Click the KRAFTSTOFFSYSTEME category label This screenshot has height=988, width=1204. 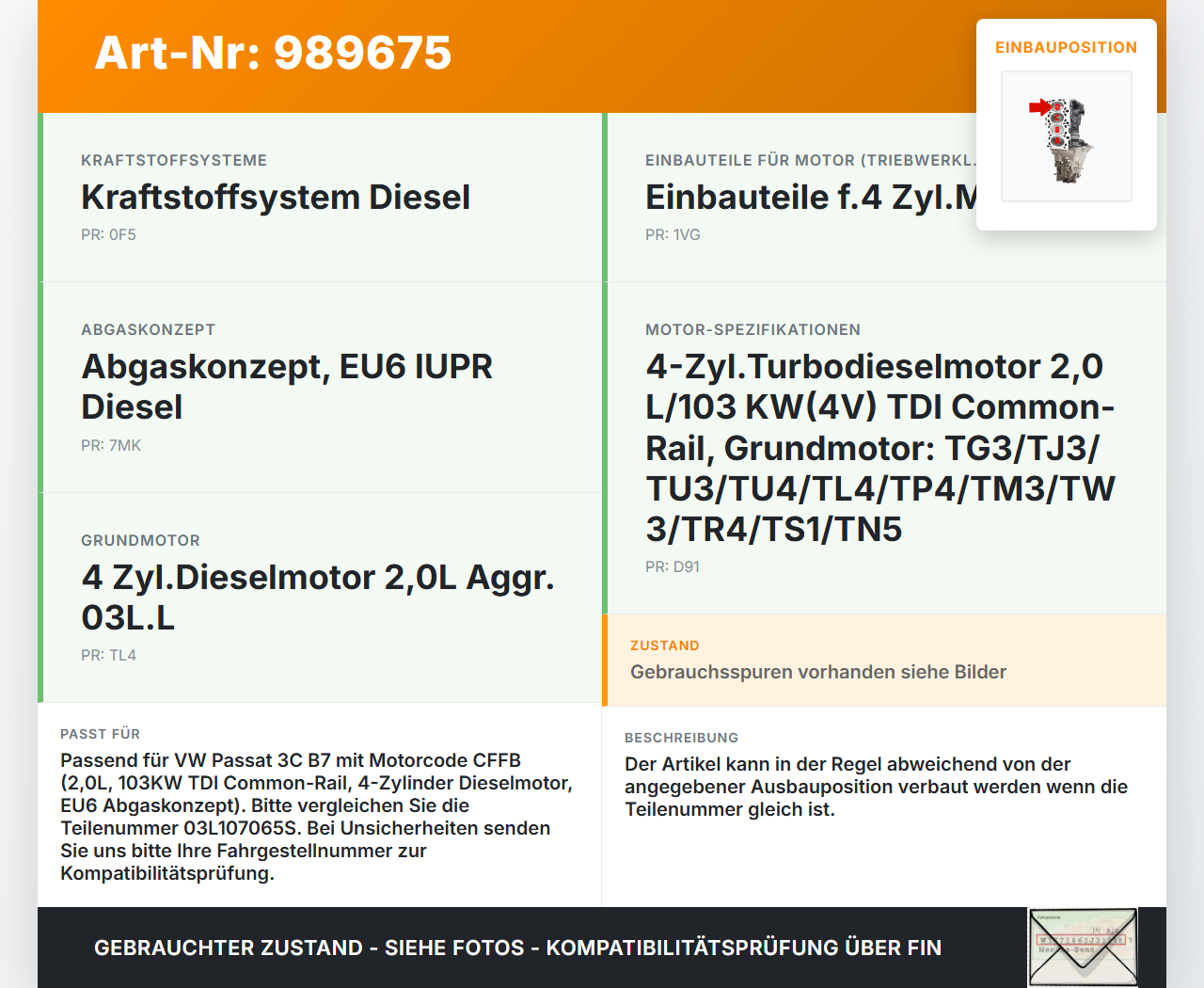tap(174, 160)
